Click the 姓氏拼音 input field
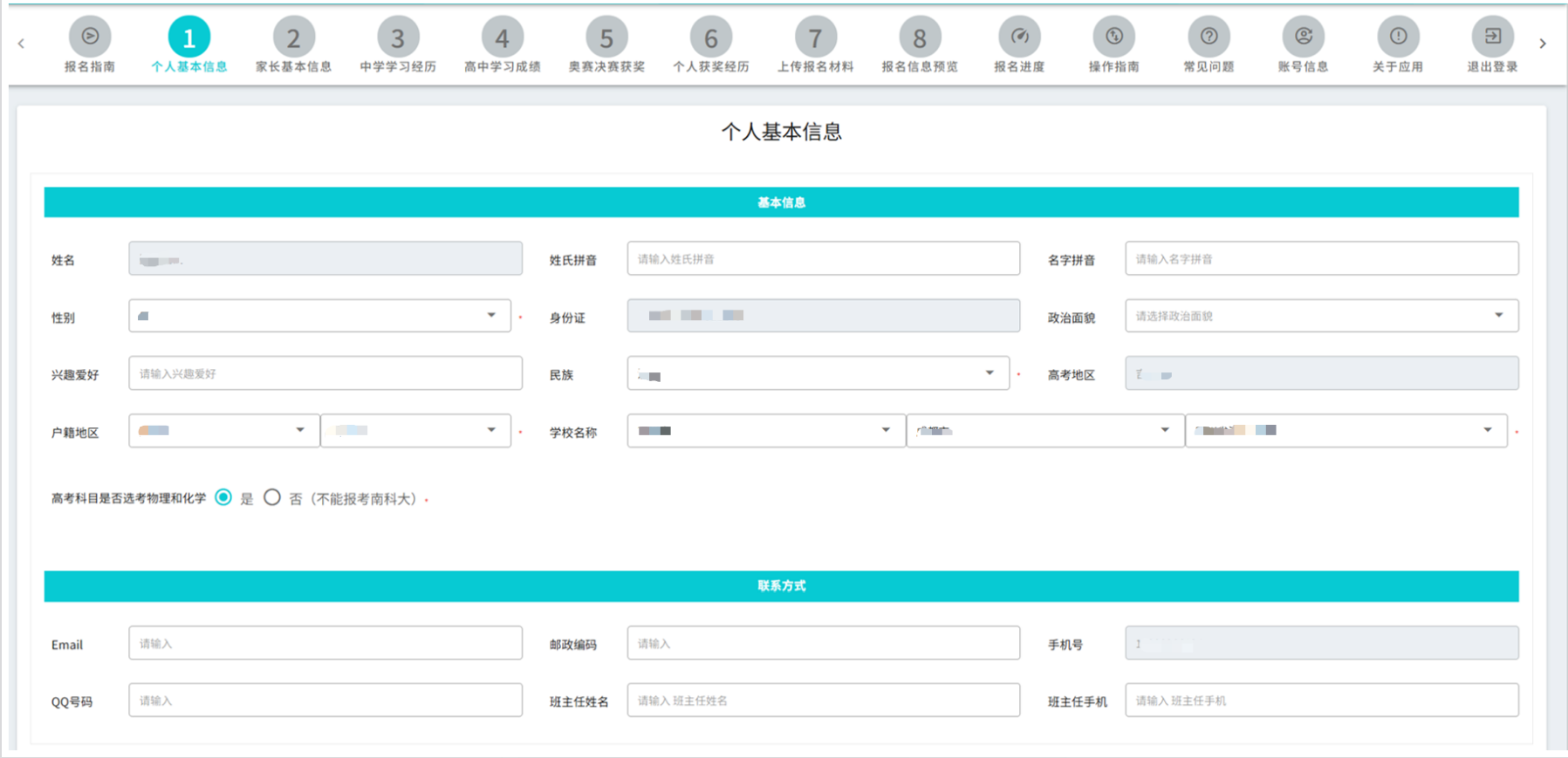Image resolution: width=1568 pixels, height=758 pixels. [x=823, y=259]
